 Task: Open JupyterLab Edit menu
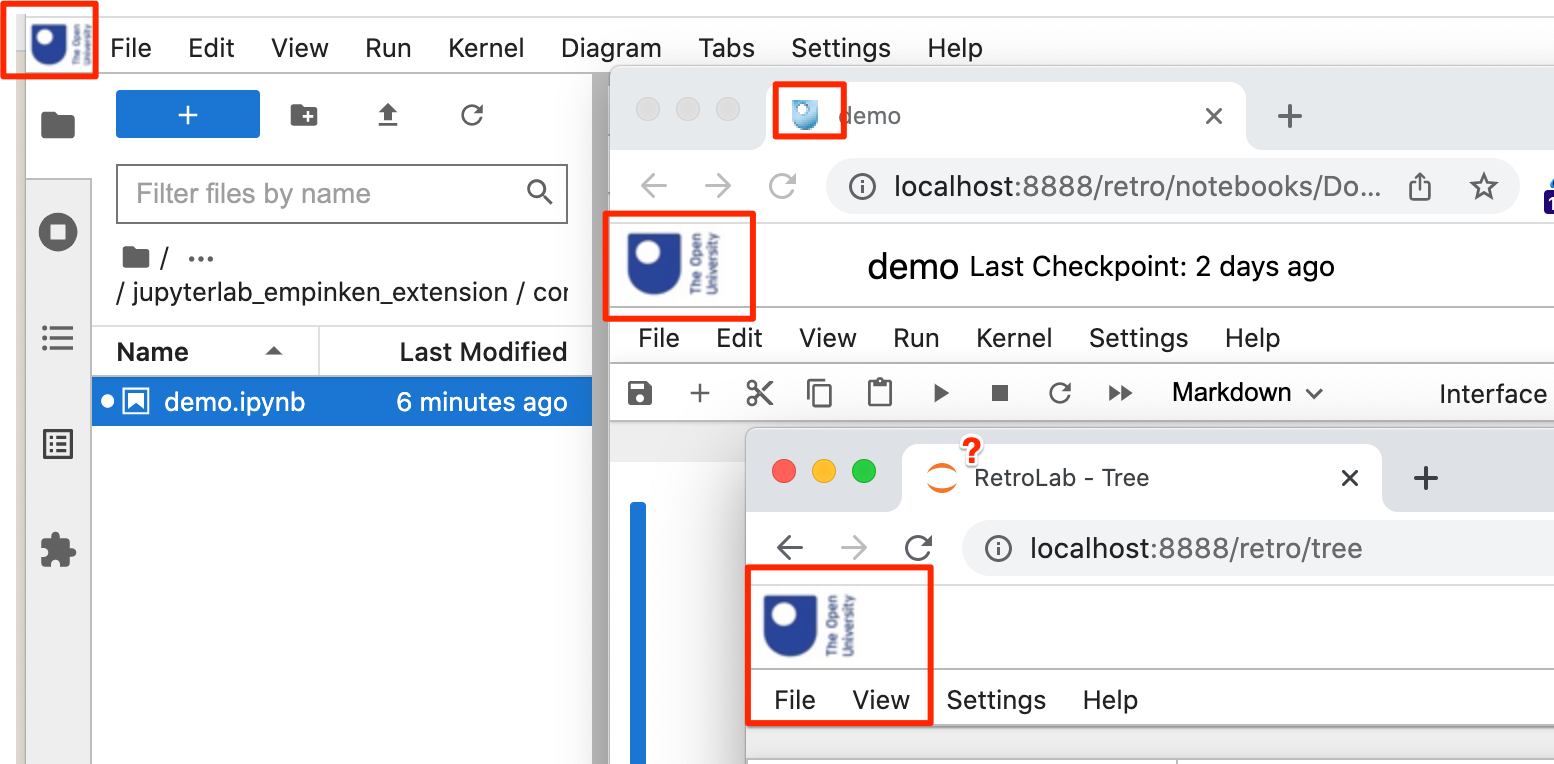[x=212, y=48]
